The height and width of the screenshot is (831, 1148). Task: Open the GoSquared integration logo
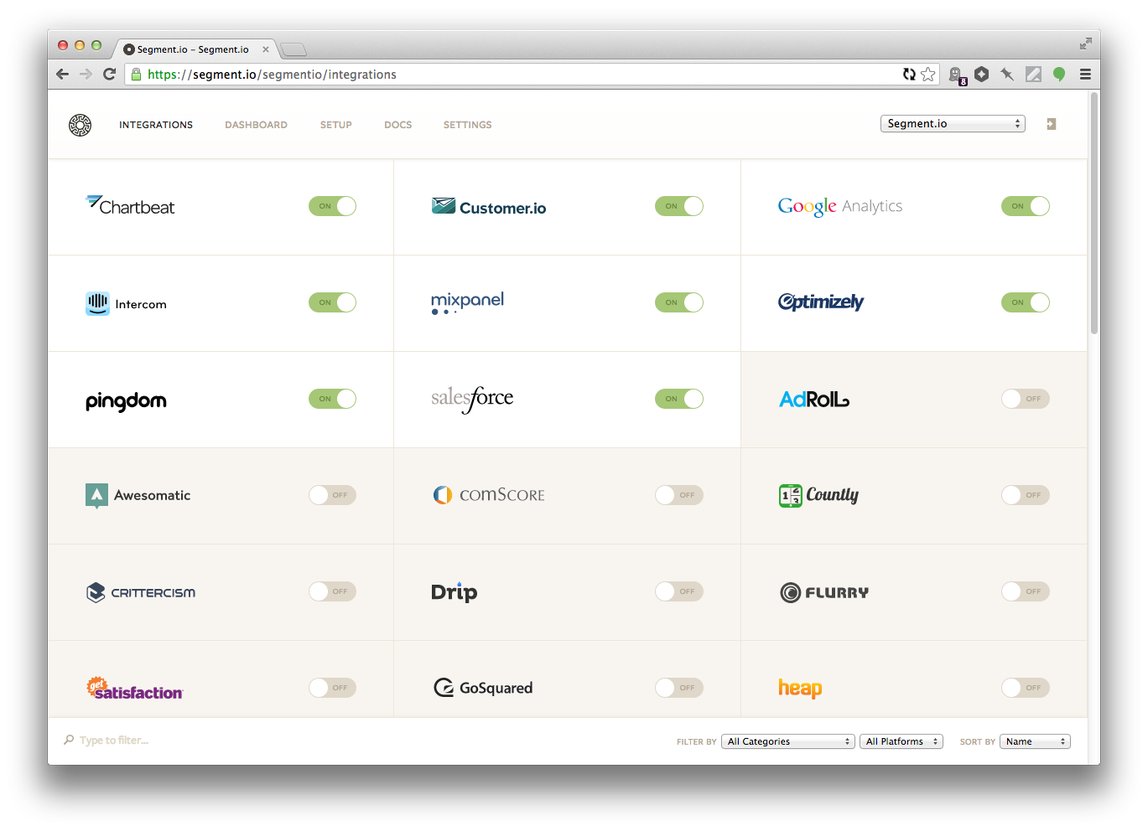(x=483, y=687)
